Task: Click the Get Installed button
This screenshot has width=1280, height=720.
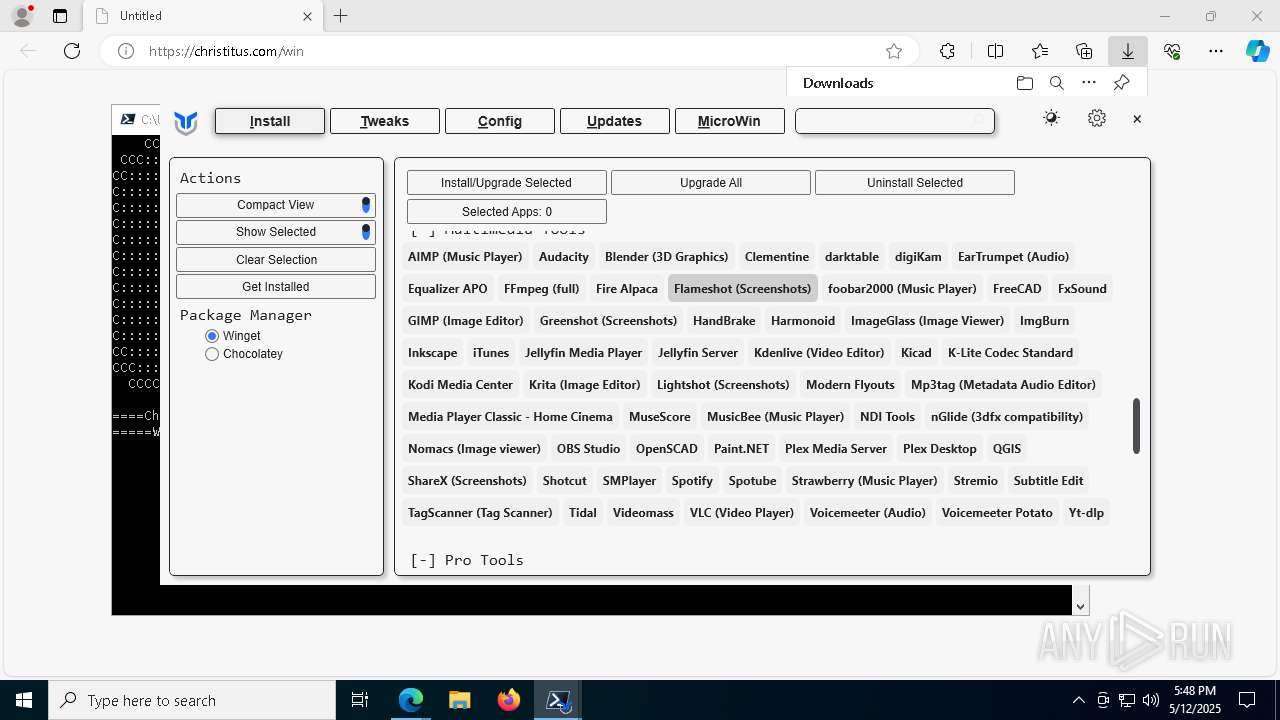Action: click(x=276, y=287)
